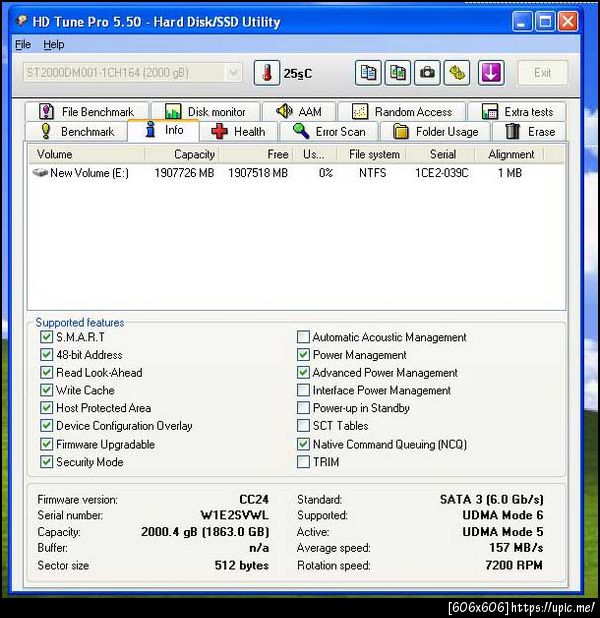
Task: Click the Disk monitor graph icon
Action: (x=173, y=112)
